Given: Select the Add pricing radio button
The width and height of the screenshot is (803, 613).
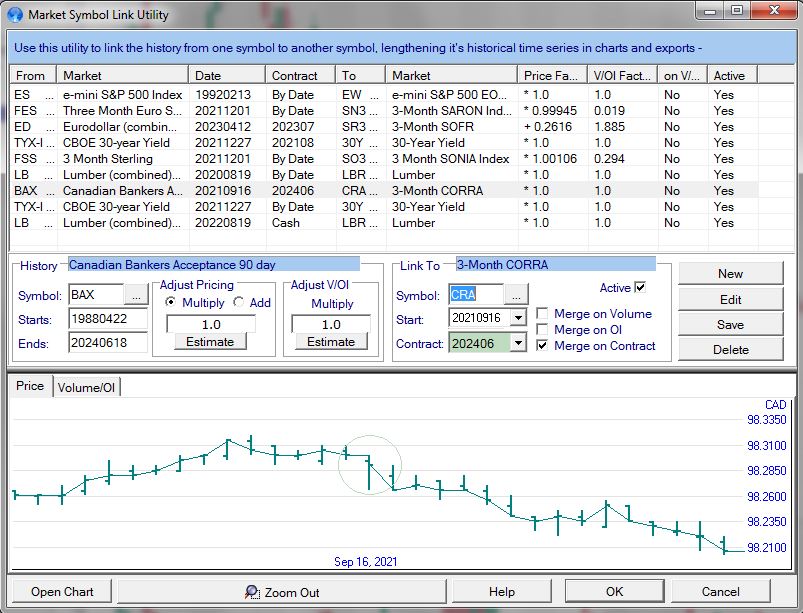Looking at the screenshot, I should tap(239, 303).
